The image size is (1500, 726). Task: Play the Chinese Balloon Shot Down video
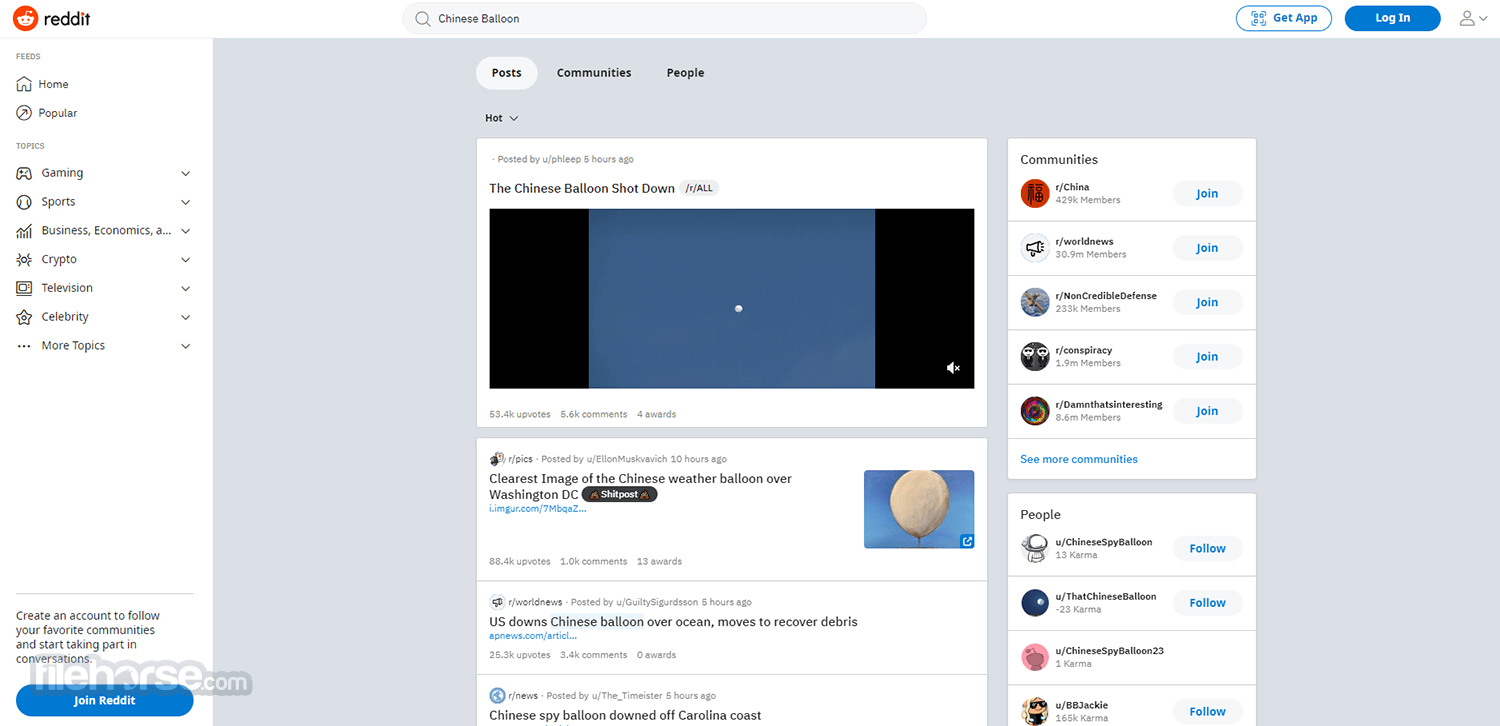(x=731, y=298)
